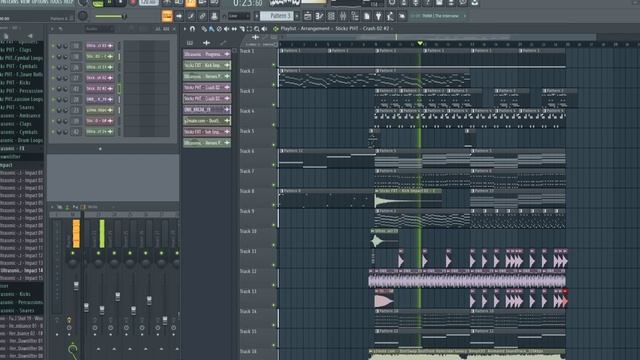This screenshot has height=360, width=640.
Task: Select the playlist Playback speaker tool
Action: click(x=264, y=29)
